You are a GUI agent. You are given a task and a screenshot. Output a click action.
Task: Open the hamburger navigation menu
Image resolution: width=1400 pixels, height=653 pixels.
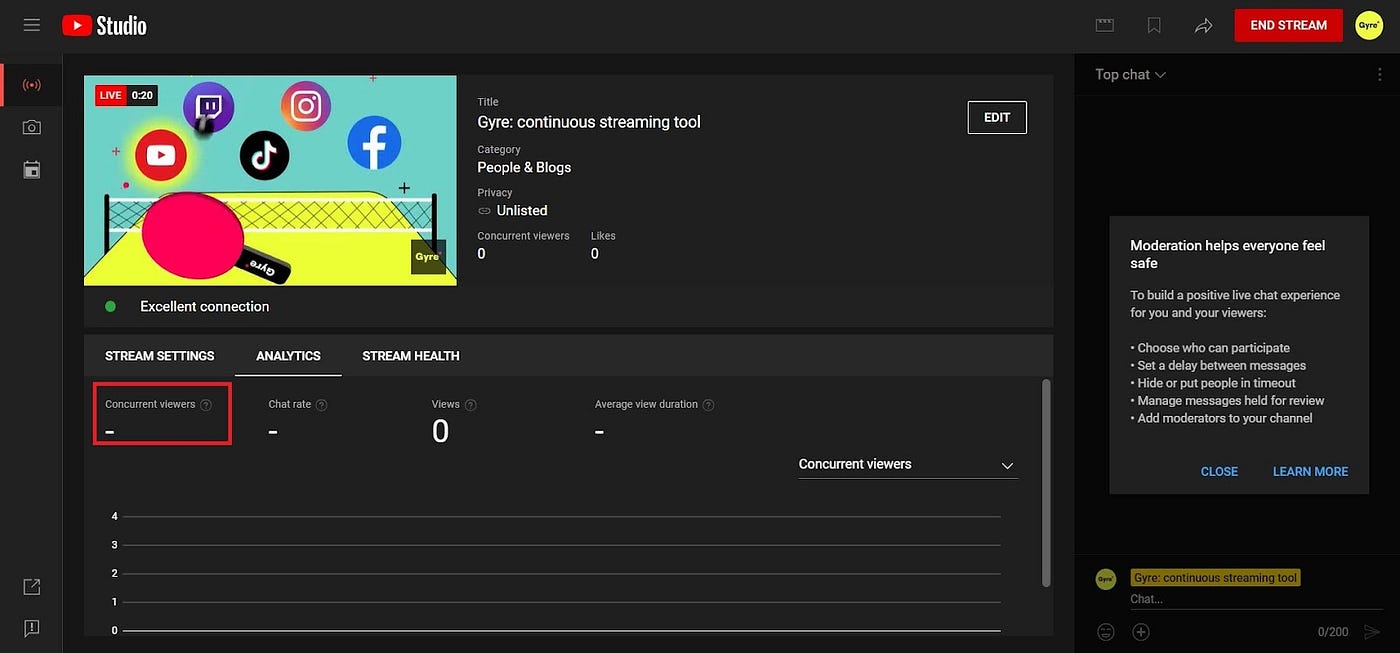[x=31, y=25]
